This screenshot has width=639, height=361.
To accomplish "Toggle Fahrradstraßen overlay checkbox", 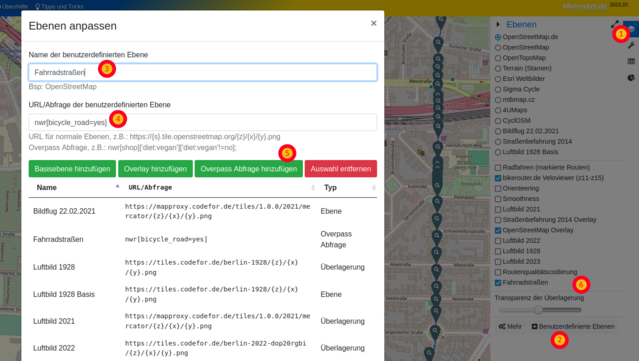I will coord(498,282).
